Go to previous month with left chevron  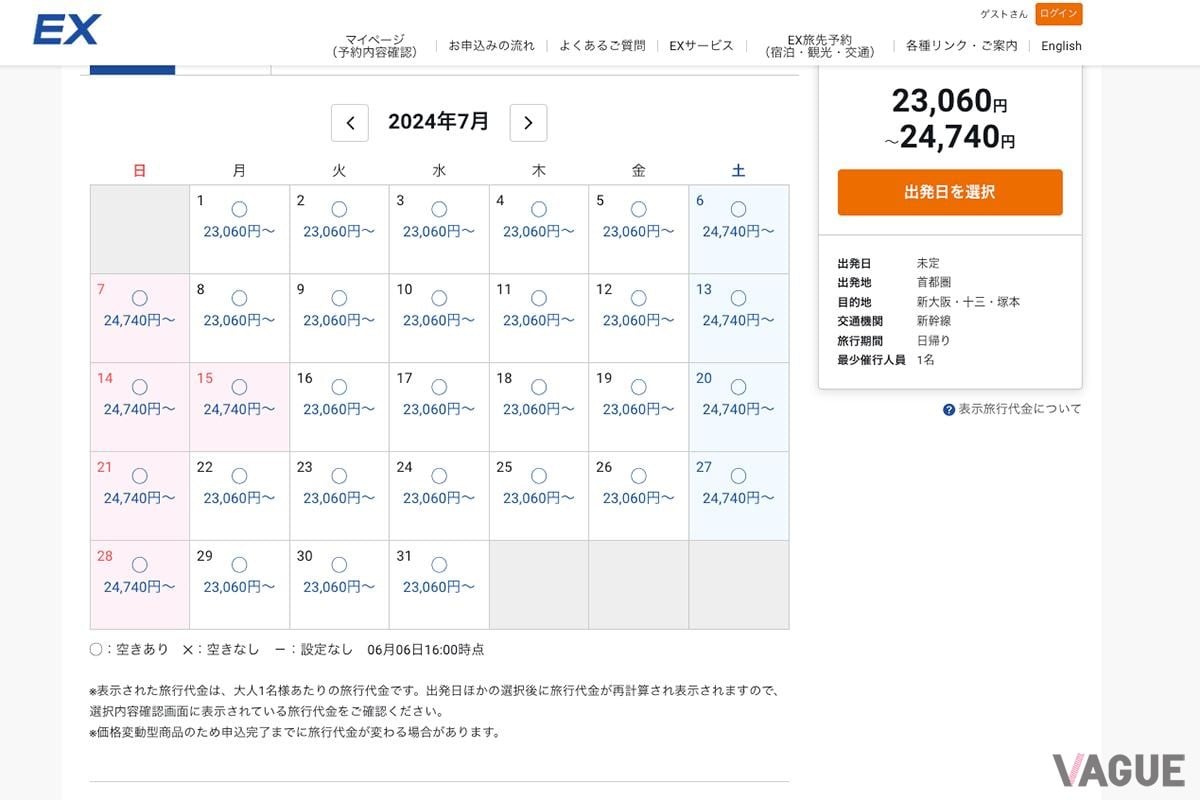[350, 123]
